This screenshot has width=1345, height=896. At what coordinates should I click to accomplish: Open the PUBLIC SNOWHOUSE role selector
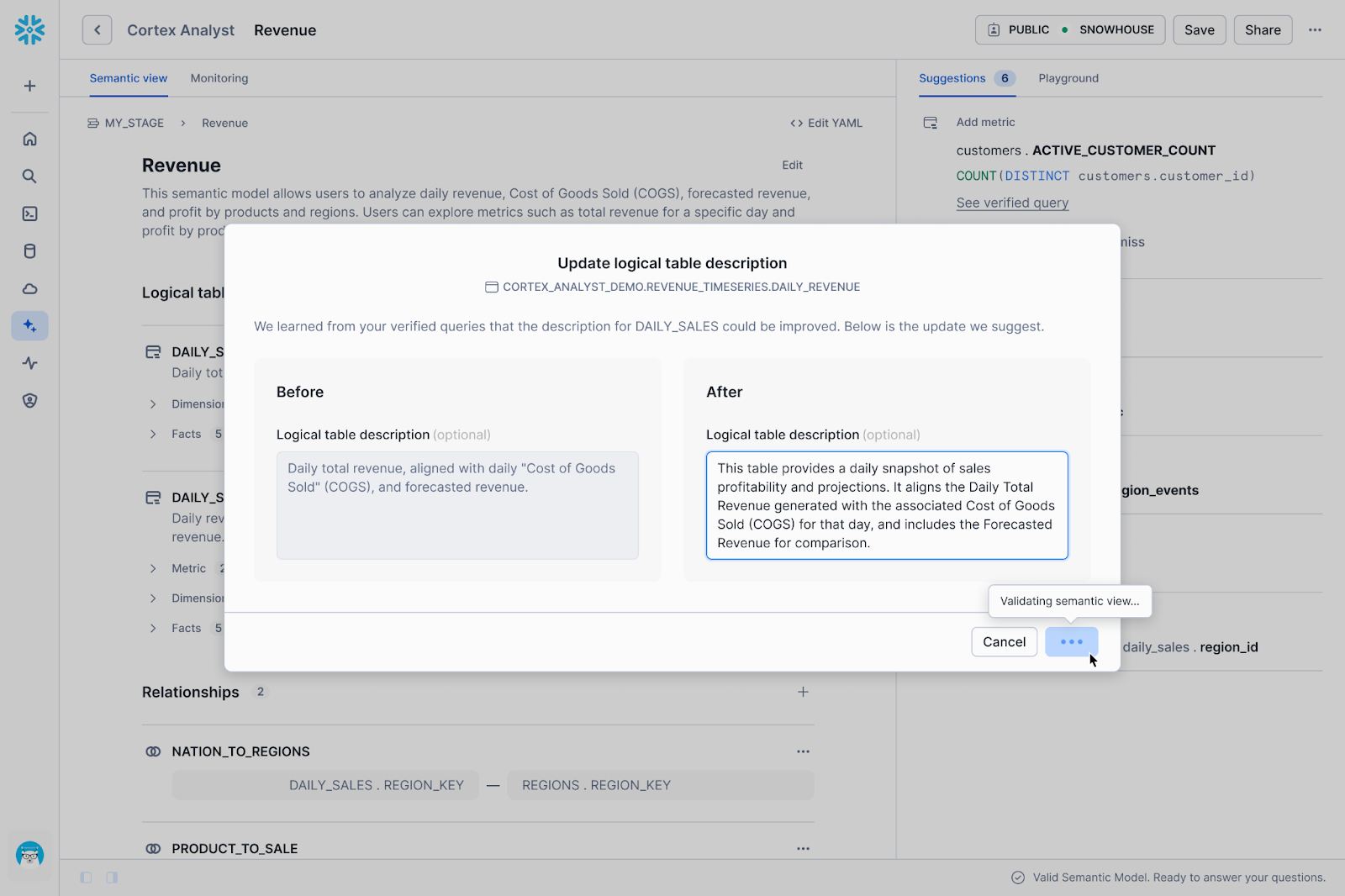[x=1069, y=30]
